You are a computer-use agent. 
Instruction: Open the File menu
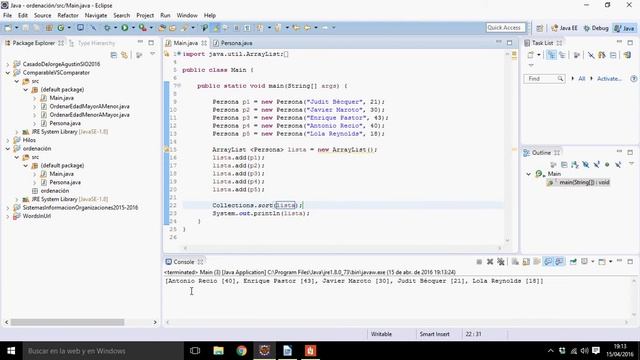(x=7, y=16)
